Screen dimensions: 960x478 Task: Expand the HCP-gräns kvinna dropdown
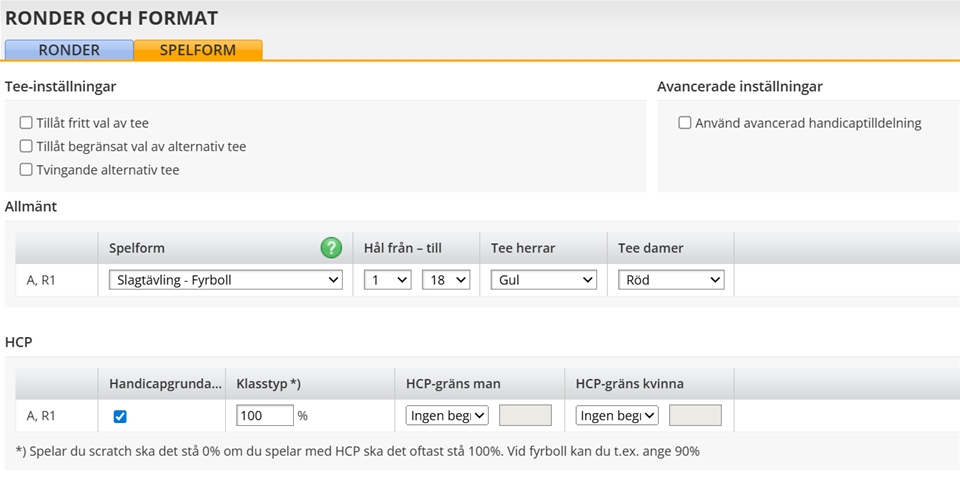[x=616, y=415]
